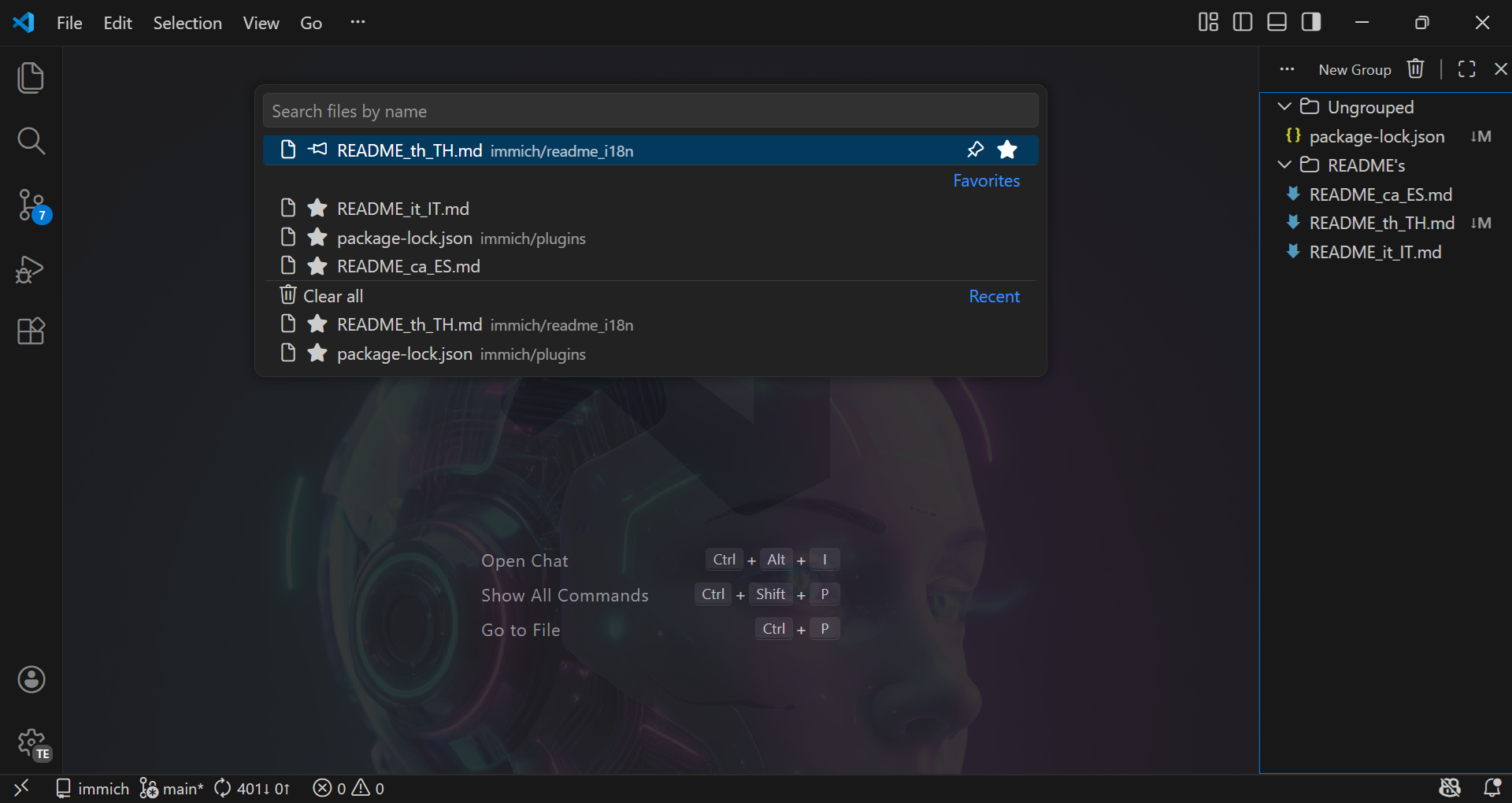The width and height of the screenshot is (1512, 803).
Task: Click the VS Code logo icon
Action: pos(24,22)
